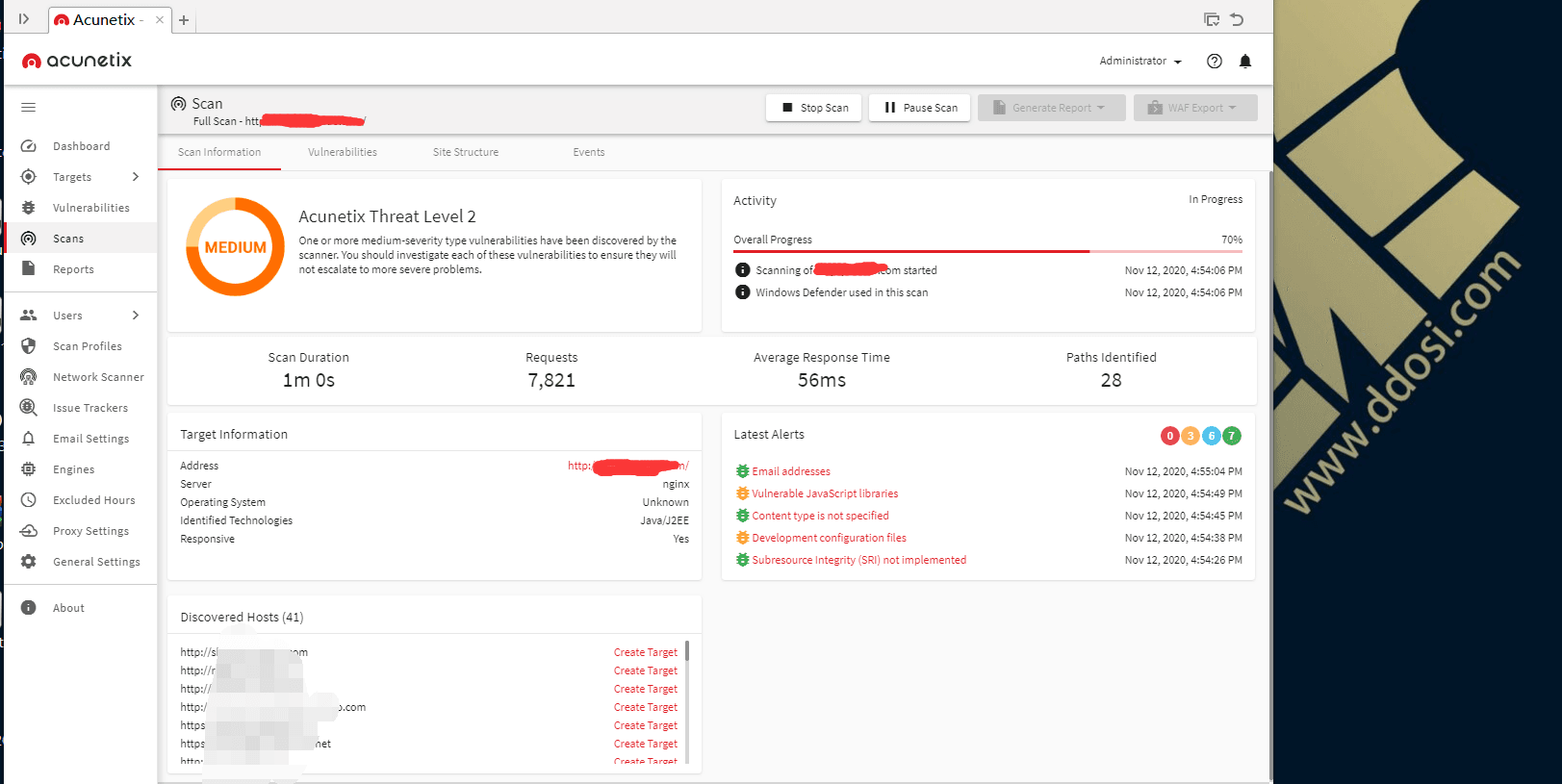Switch to the Site Structure tab
Screen dimensions: 1562x784
coord(466,152)
